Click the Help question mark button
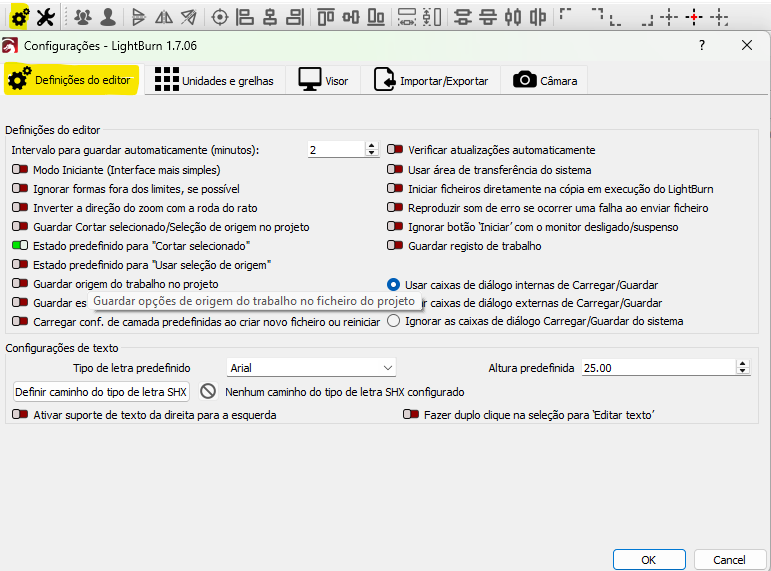Image resolution: width=771 pixels, height=571 pixels. (x=702, y=45)
